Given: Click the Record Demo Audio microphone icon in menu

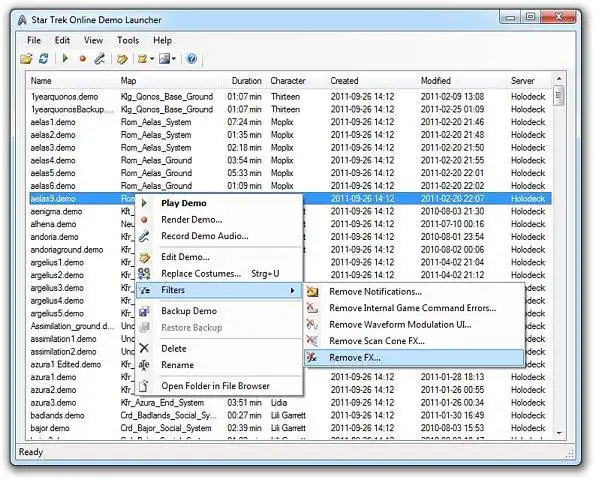Looking at the screenshot, I should (144, 236).
